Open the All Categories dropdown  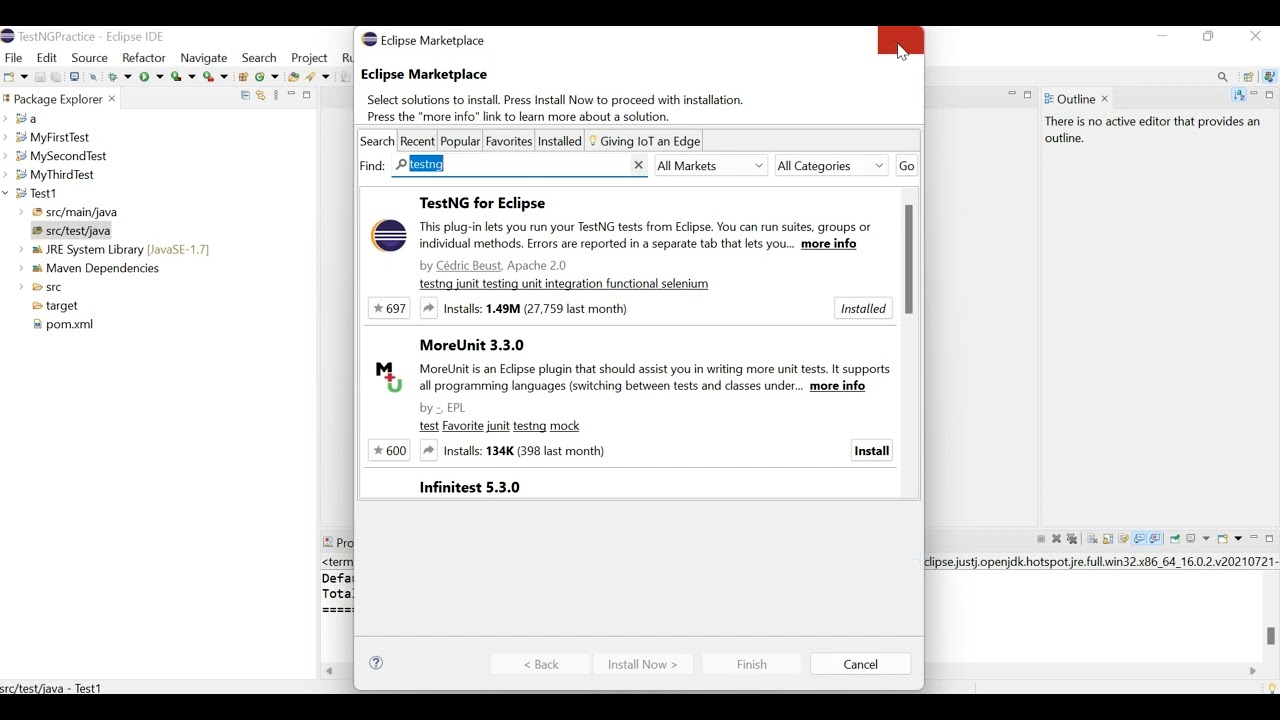pos(831,165)
